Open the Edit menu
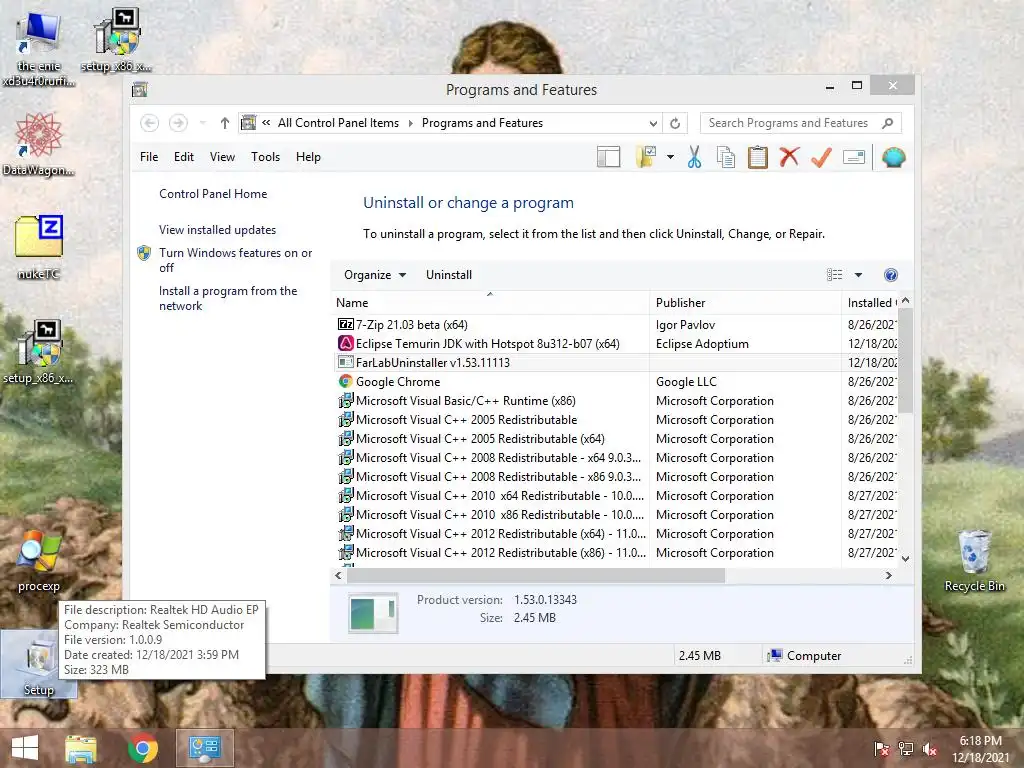 (184, 157)
